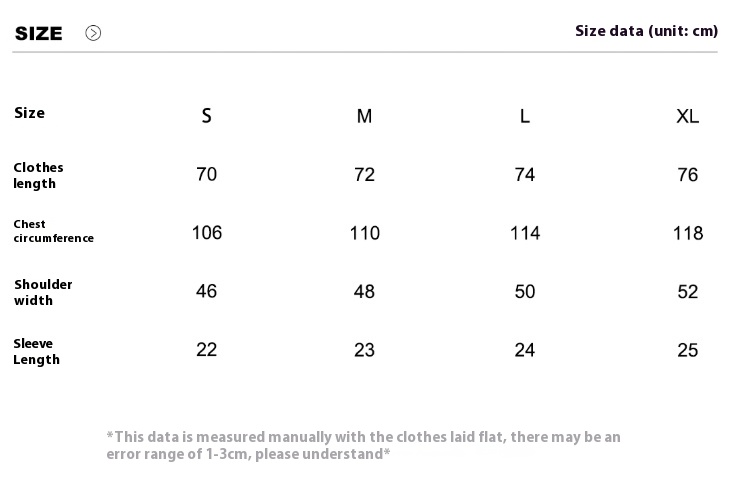Click the Clothes length row label
The image size is (736, 478).
pos(38,175)
